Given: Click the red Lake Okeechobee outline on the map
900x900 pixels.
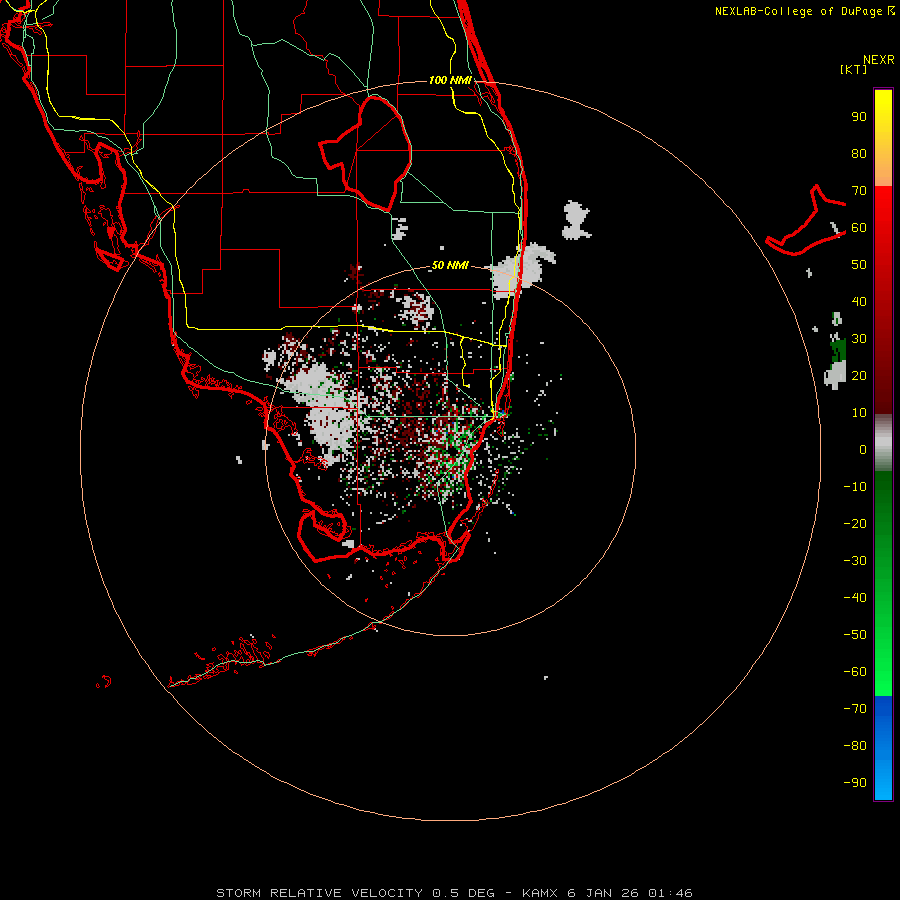Looking at the screenshot, I should tap(366, 154).
